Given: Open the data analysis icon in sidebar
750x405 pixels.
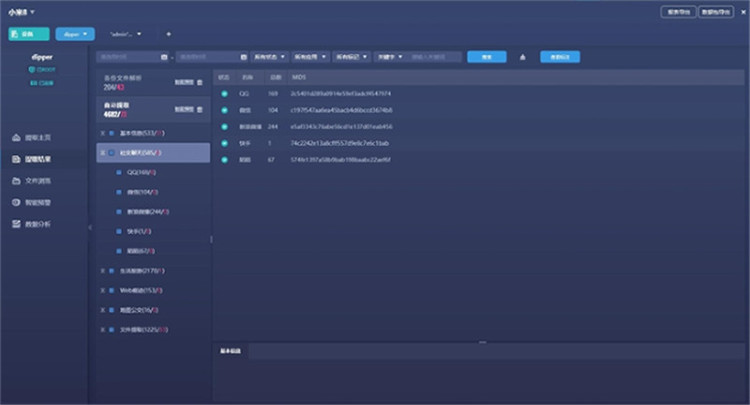Looking at the screenshot, I should 16,224.
